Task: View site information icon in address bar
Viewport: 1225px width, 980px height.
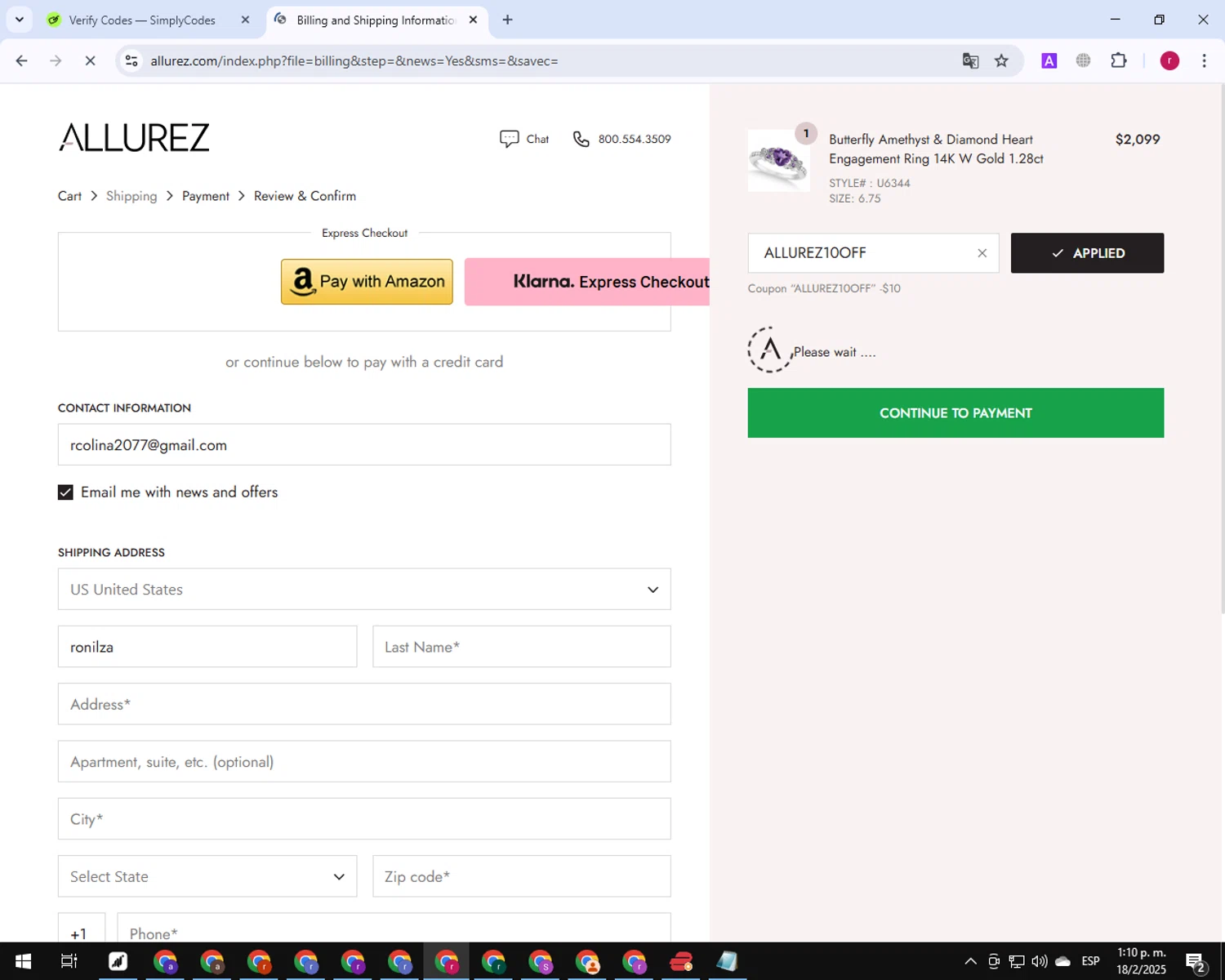Action: click(x=131, y=60)
